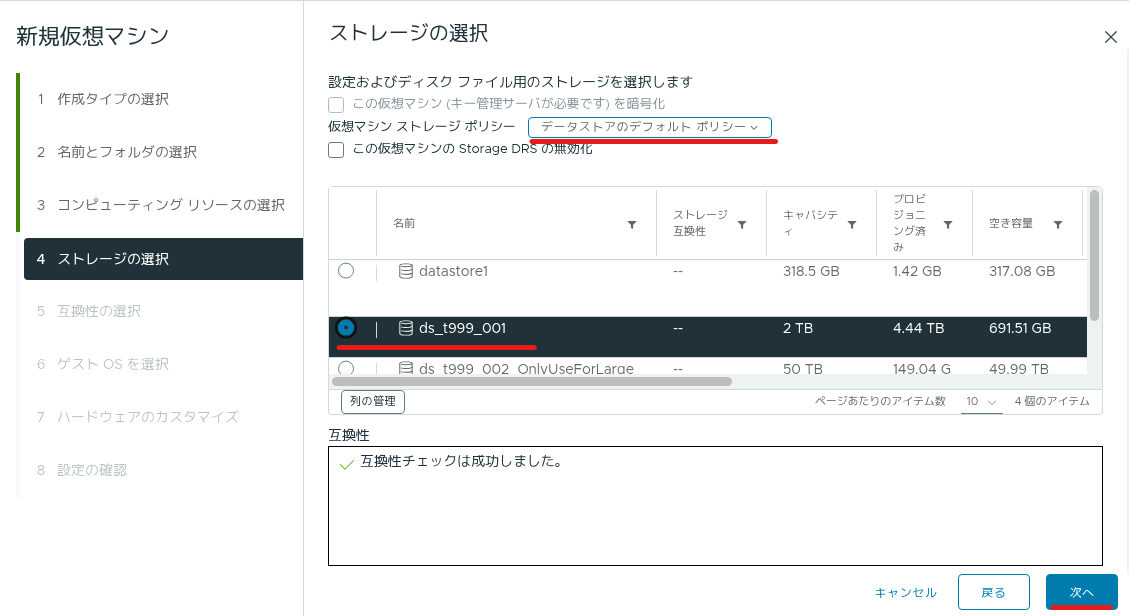This screenshot has height=616, width=1129.
Task: Select the ds_t999_001 radio button
Action: pos(346,328)
